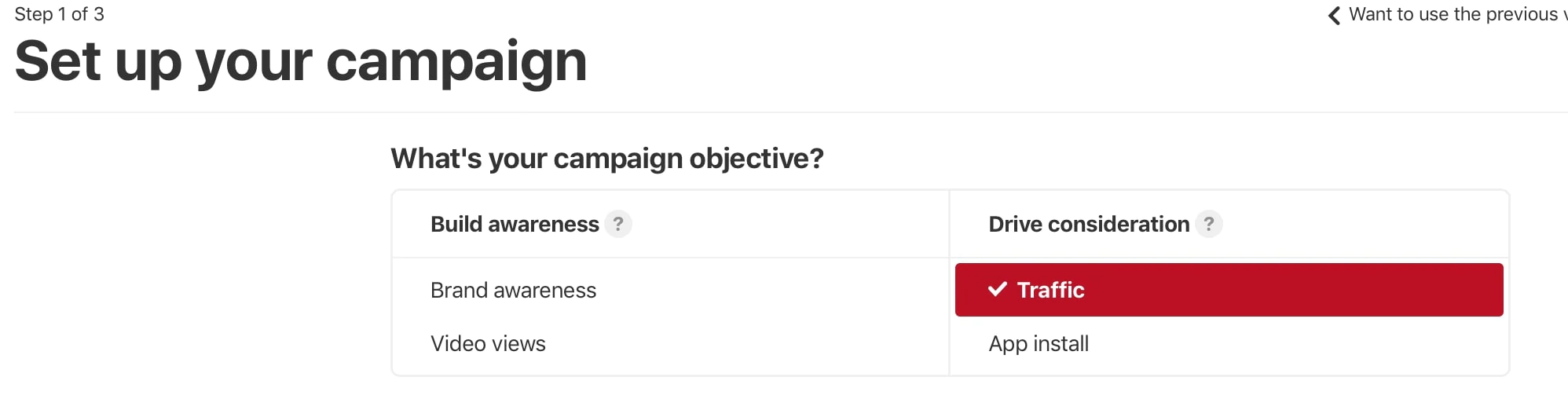The width and height of the screenshot is (1568, 399).
Task: Click the Traffic label text
Action: point(1050,290)
